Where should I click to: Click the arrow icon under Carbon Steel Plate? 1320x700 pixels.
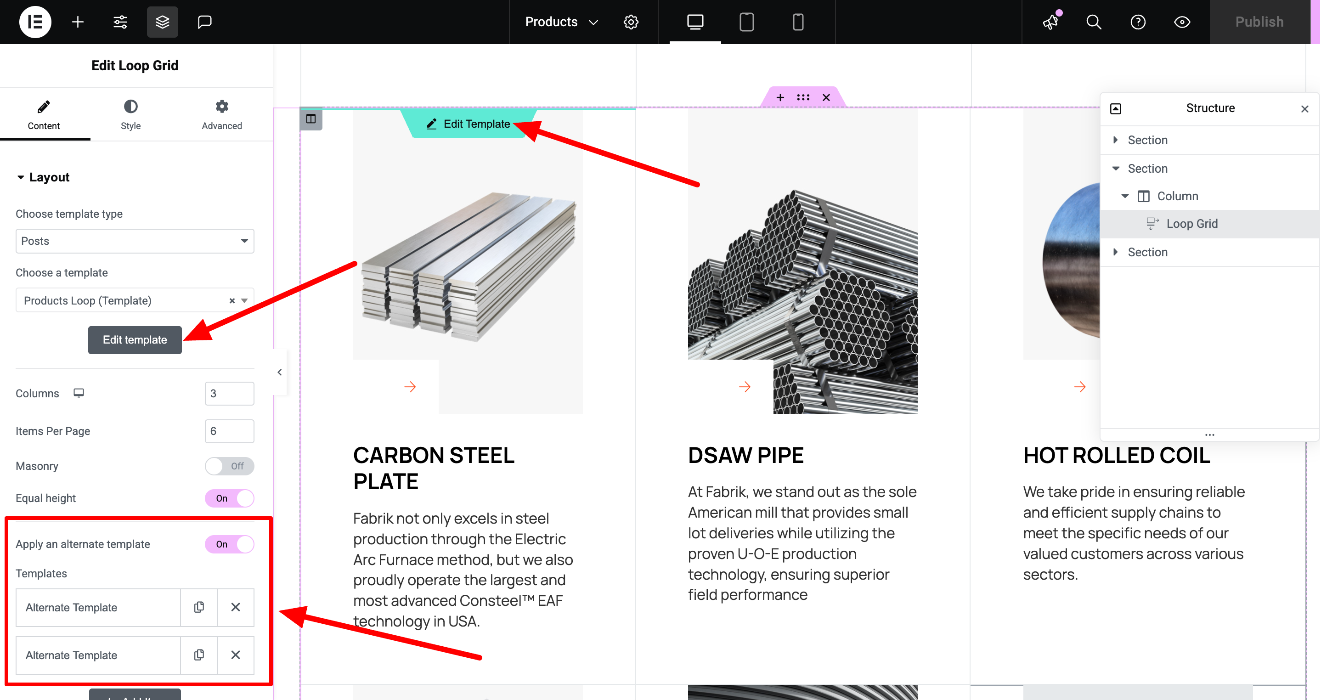click(410, 387)
